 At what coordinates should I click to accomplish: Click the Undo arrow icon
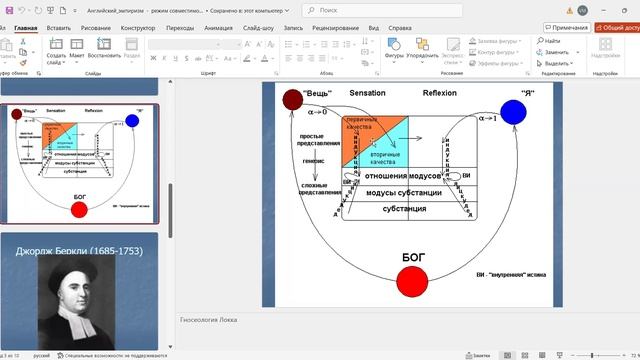22,11
